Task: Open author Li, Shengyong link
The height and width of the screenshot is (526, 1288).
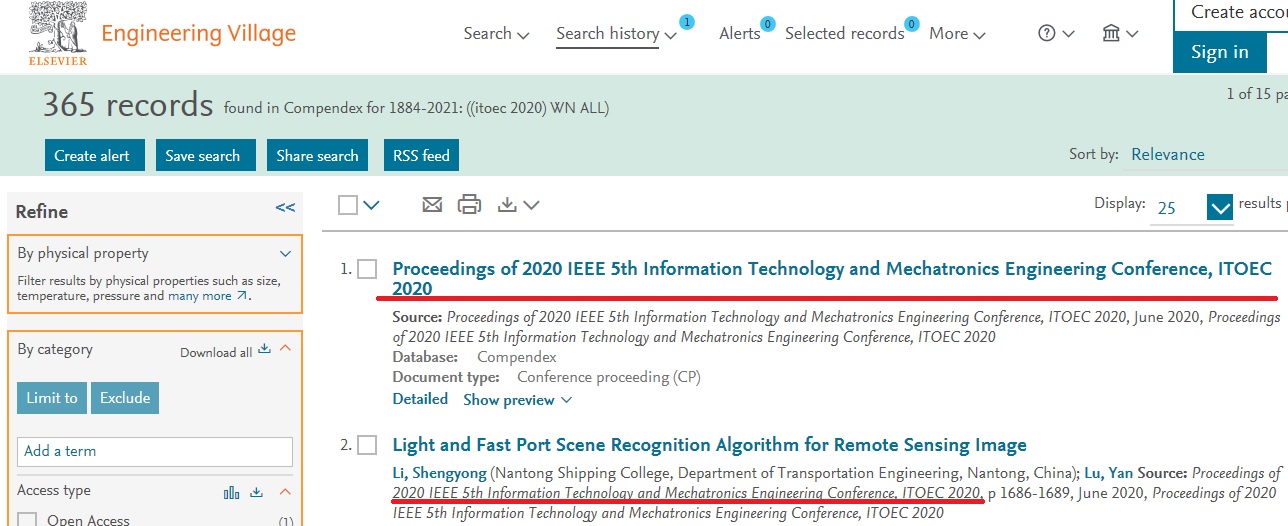Action: 439,473
